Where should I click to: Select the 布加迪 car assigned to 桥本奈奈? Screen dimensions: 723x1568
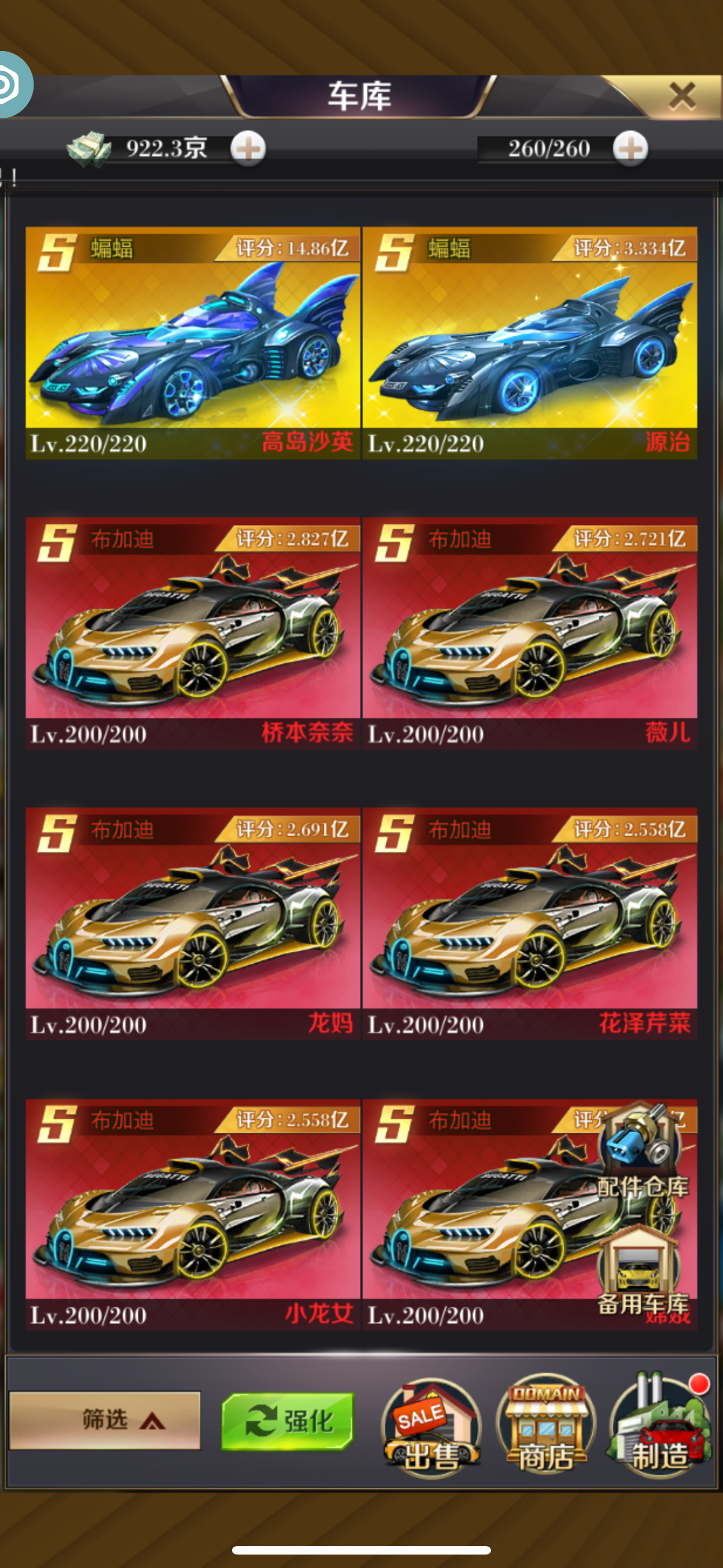[x=193, y=633]
